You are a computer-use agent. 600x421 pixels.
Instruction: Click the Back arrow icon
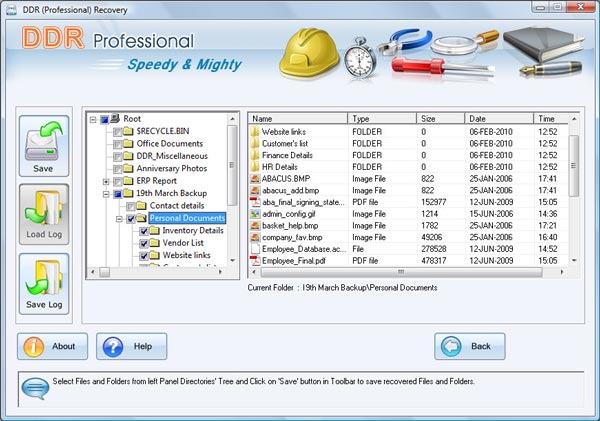tap(454, 346)
